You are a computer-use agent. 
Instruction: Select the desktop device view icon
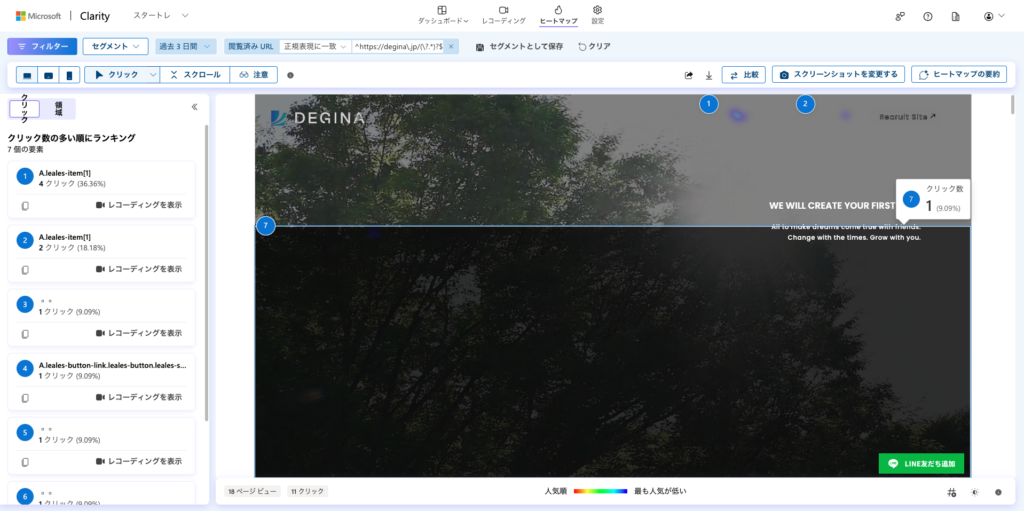point(26,75)
